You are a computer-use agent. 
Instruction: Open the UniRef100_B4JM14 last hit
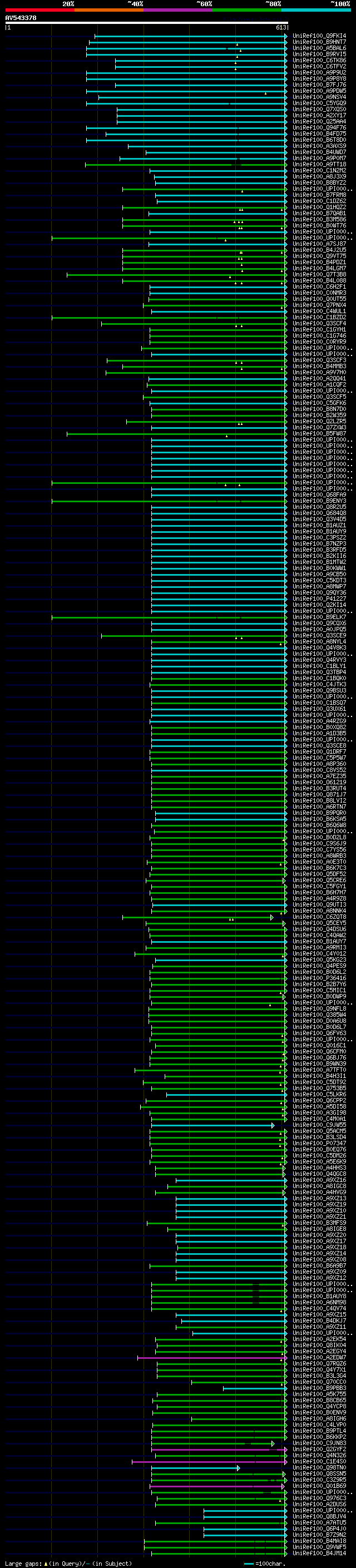pyautogui.click(x=319, y=1553)
